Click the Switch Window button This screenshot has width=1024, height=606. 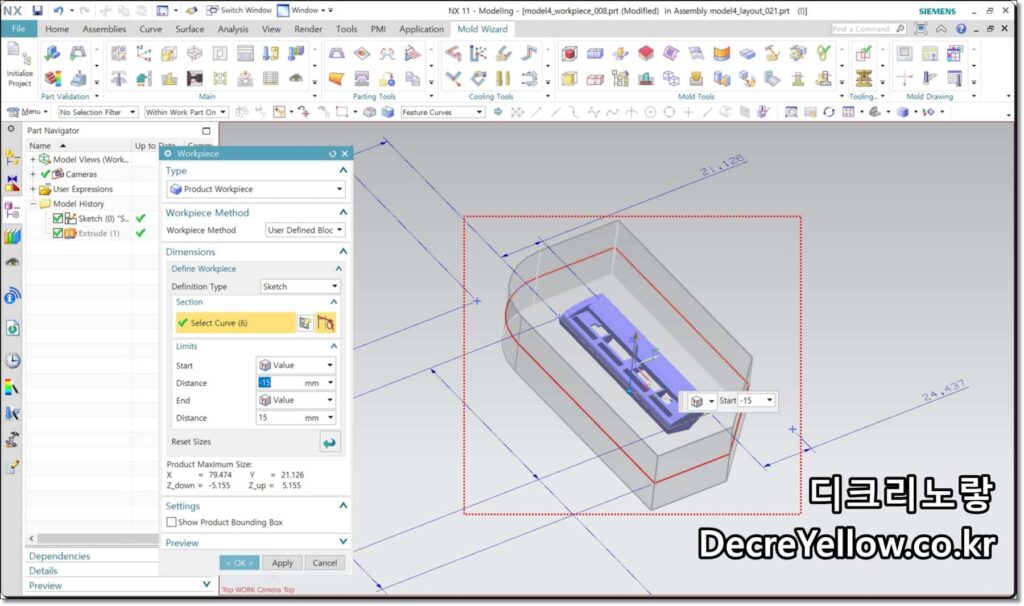tap(239, 10)
